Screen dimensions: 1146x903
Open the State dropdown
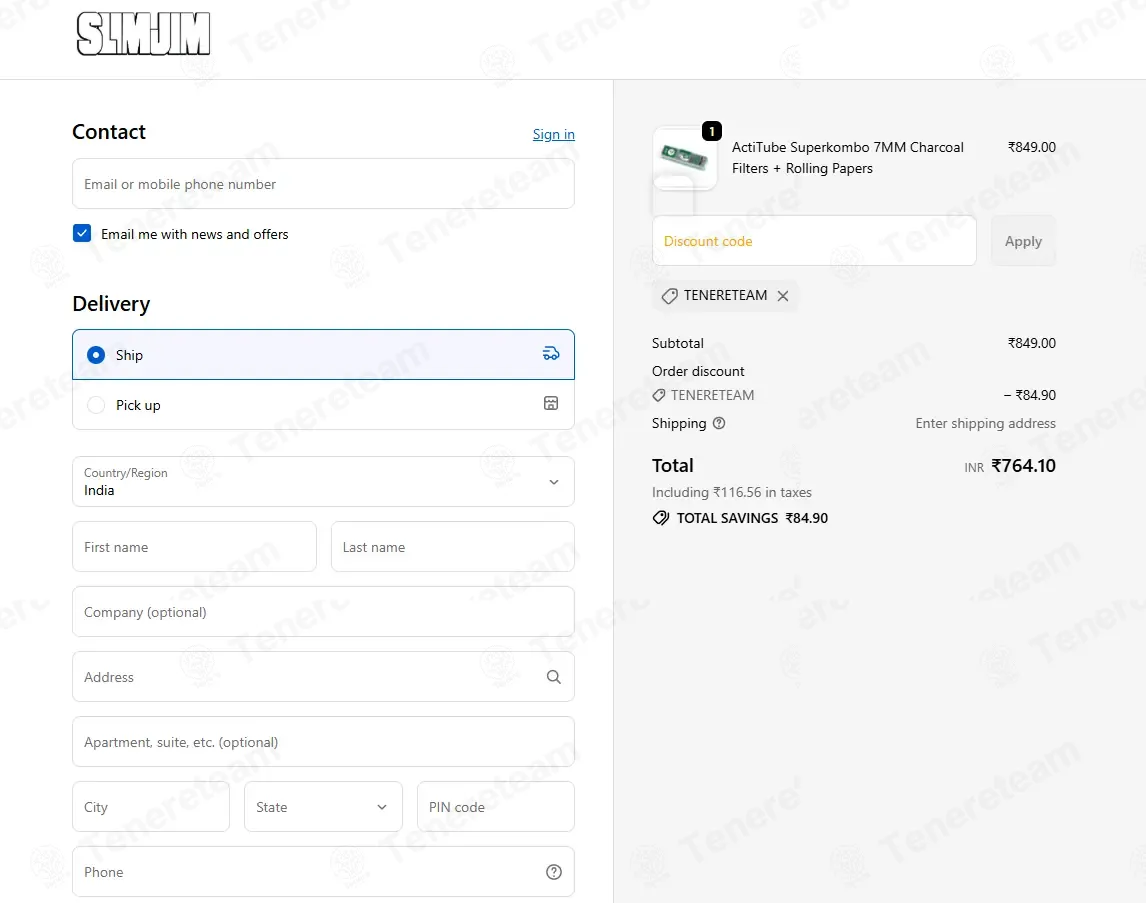click(x=323, y=807)
